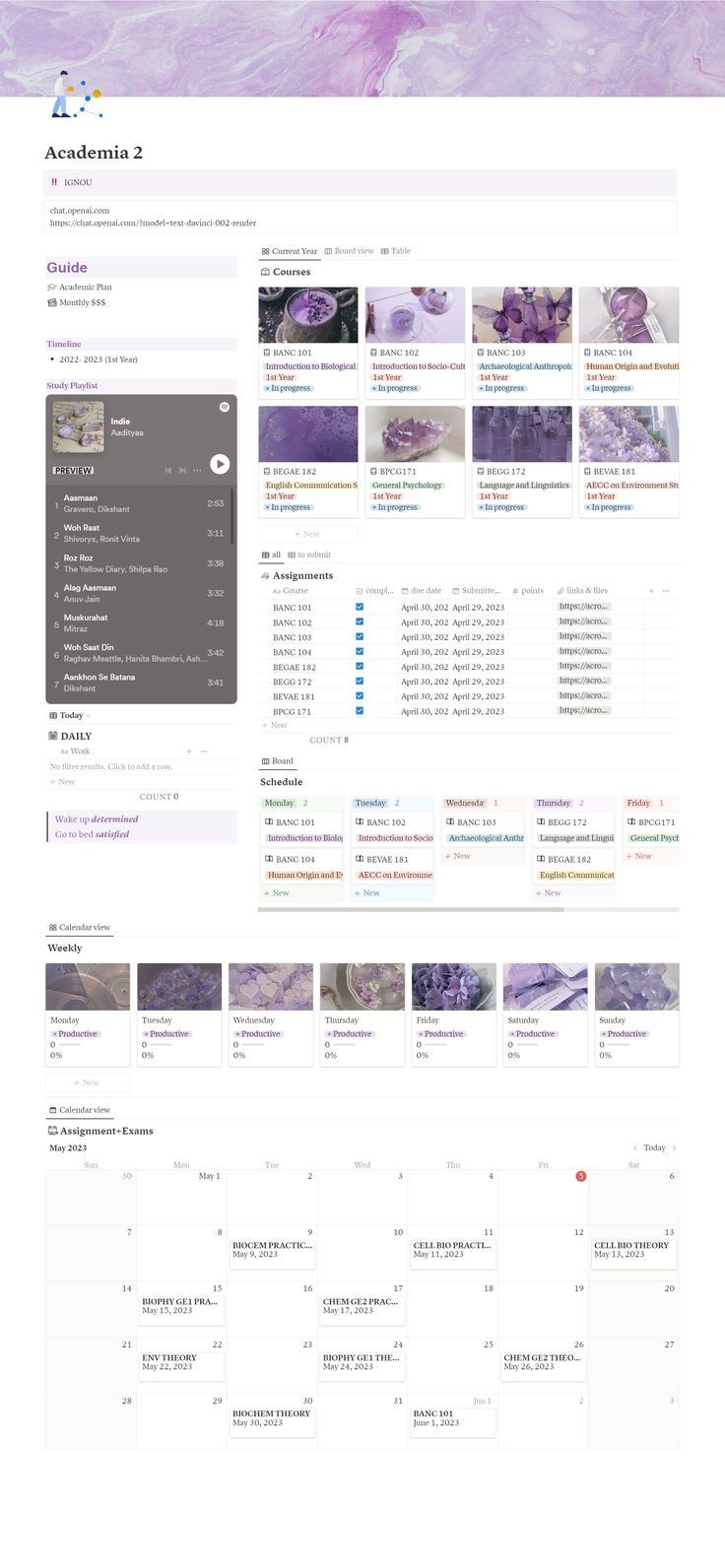This screenshot has height=1568, width=725.
Task: Open the BEGAE 182 course card thumbnail
Action: click(x=308, y=434)
